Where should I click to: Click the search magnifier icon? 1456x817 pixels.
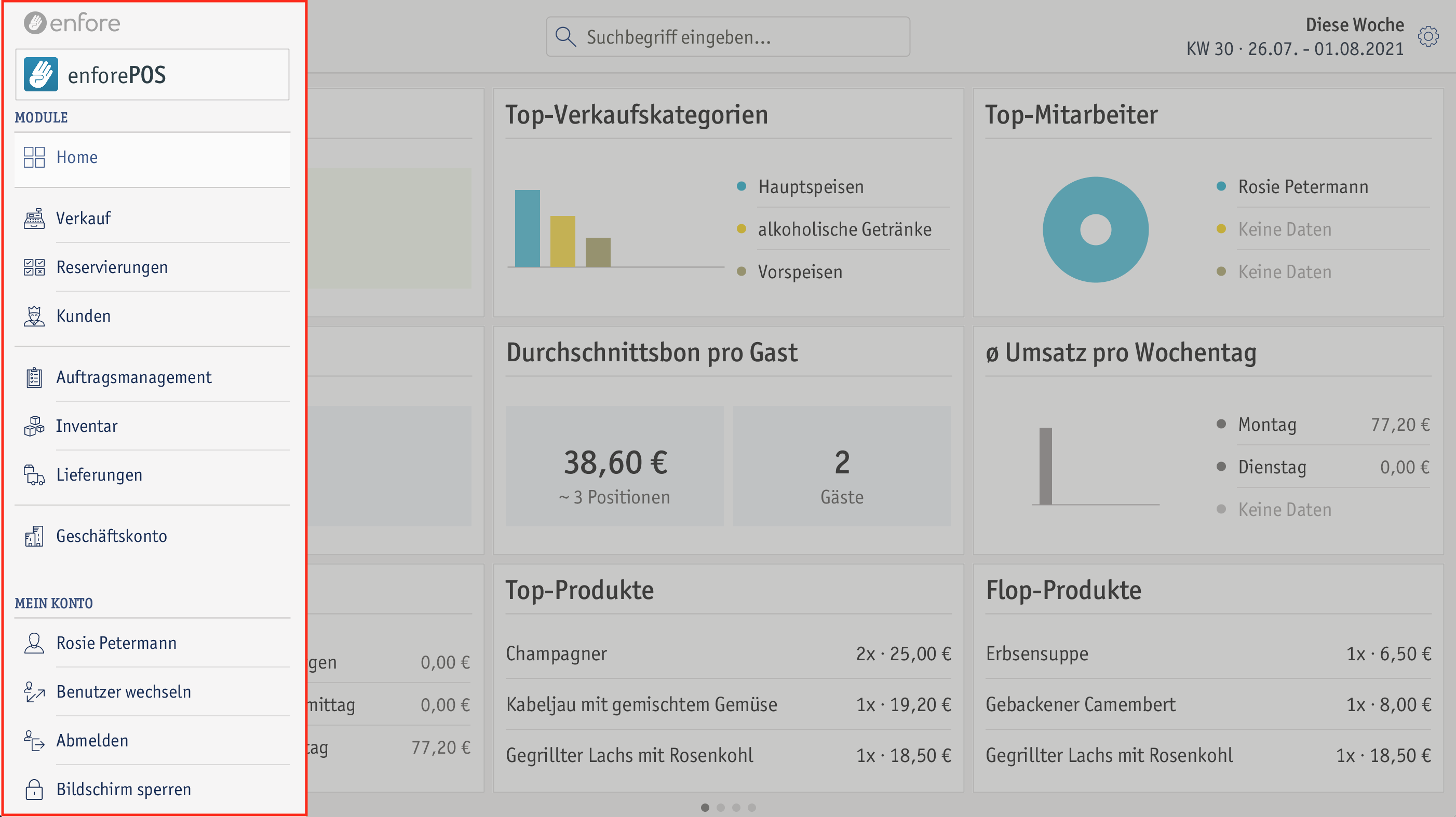tap(565, 37)
